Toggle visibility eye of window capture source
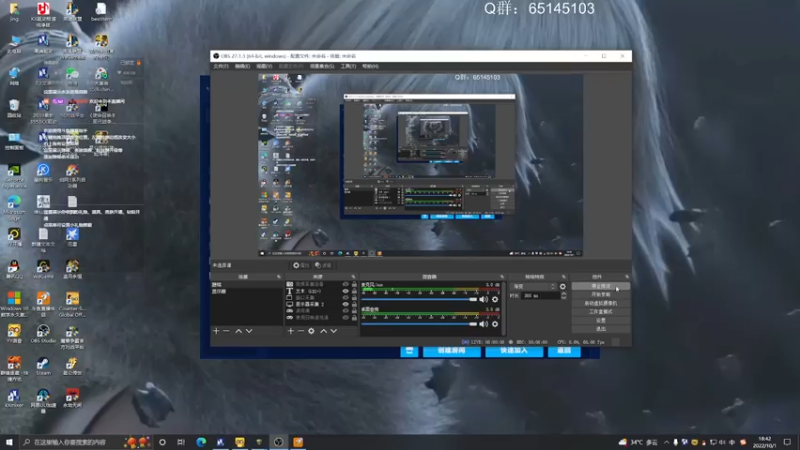The image size is (800, 450). pos(345,297)
